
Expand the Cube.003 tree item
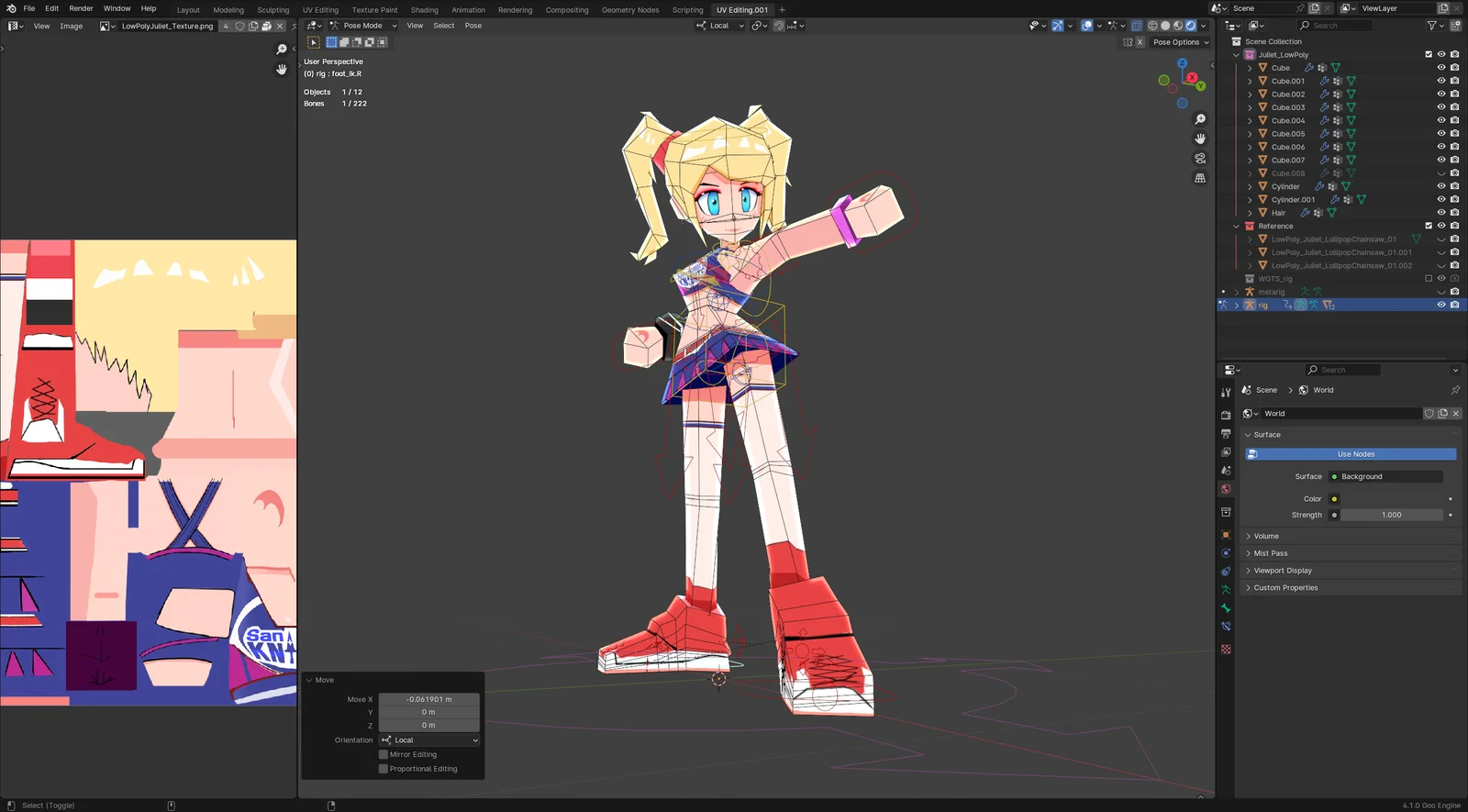(1250, 107)
